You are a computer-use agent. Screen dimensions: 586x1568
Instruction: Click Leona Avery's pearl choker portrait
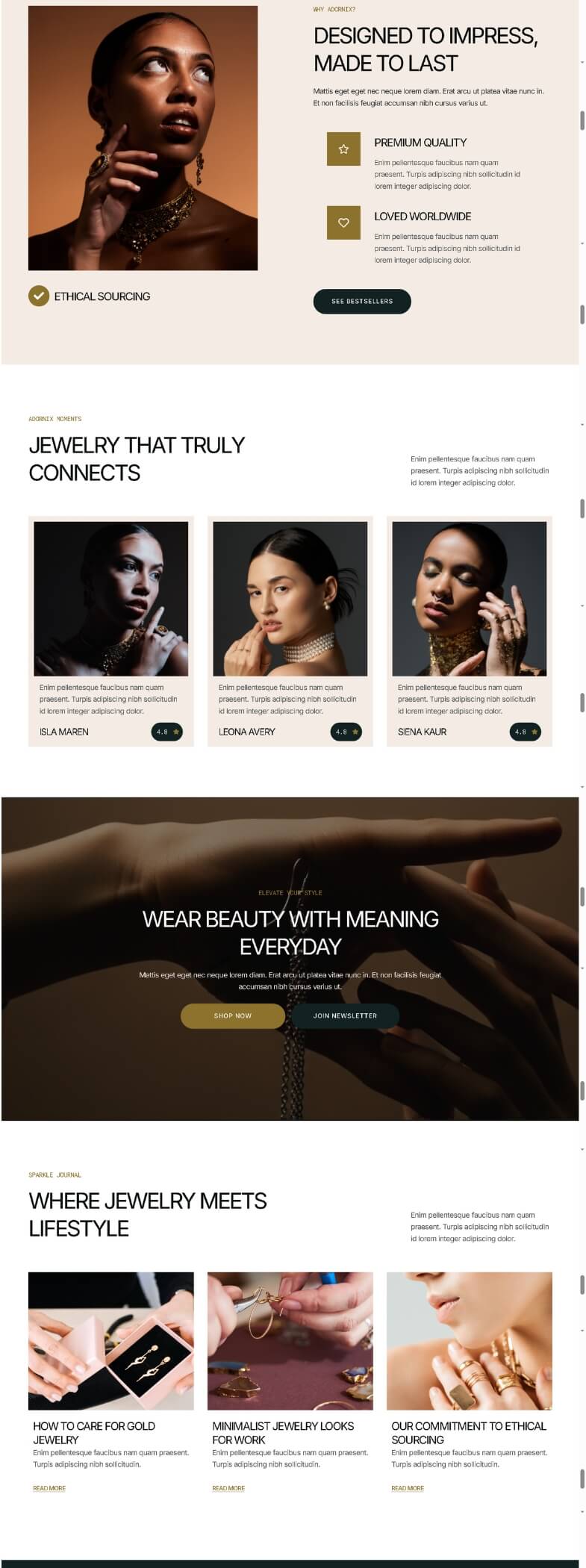click(290, 599)
